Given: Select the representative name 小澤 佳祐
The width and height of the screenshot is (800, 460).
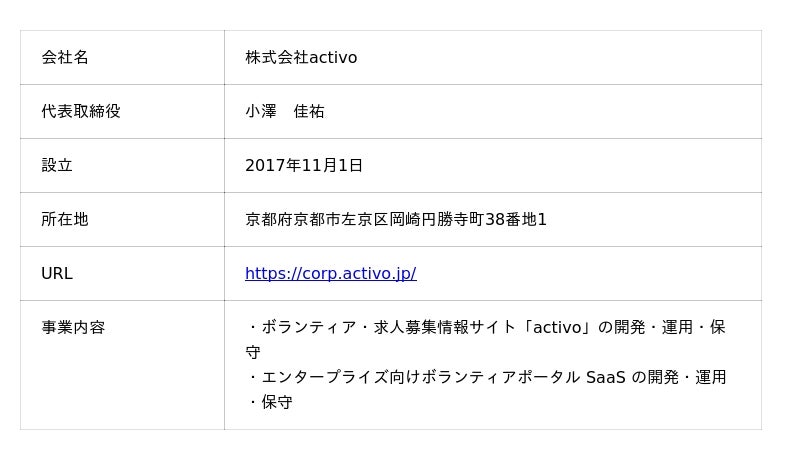Looking at the screenshot, I should [285, 111].
